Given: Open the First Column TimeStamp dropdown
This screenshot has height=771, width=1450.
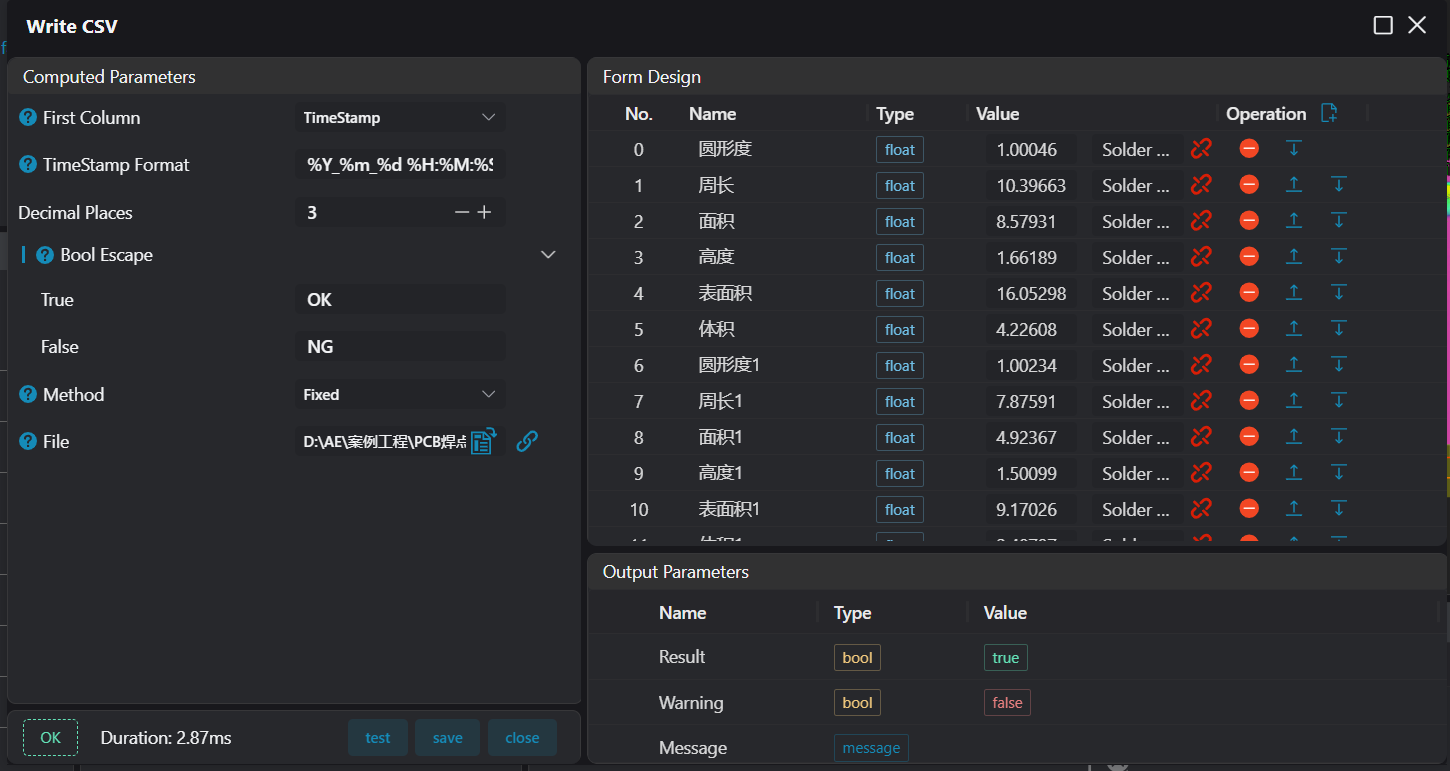Looking at the screenshot, I should (400, 118).
